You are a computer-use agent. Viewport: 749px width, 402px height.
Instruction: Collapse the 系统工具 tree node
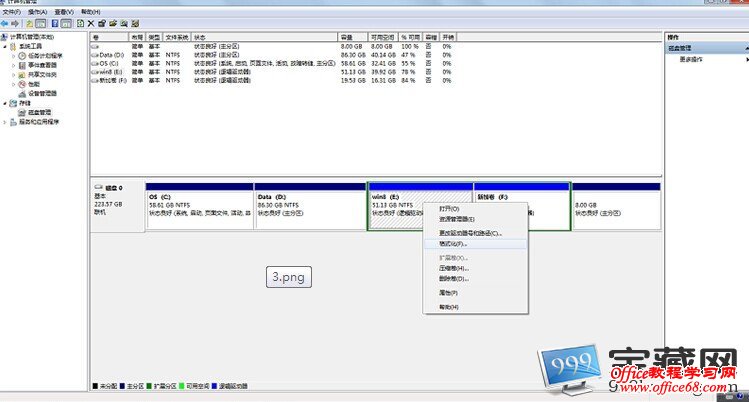5,47
